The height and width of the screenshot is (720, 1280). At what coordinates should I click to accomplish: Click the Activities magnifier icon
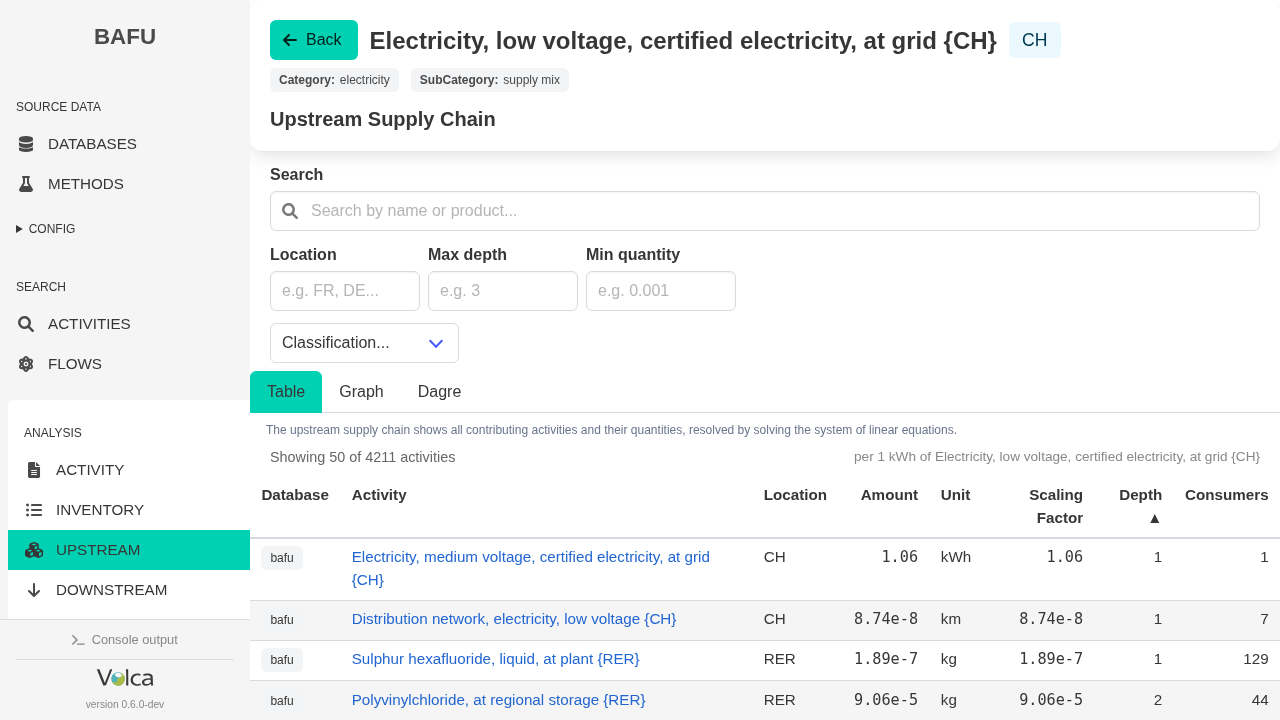26,324
